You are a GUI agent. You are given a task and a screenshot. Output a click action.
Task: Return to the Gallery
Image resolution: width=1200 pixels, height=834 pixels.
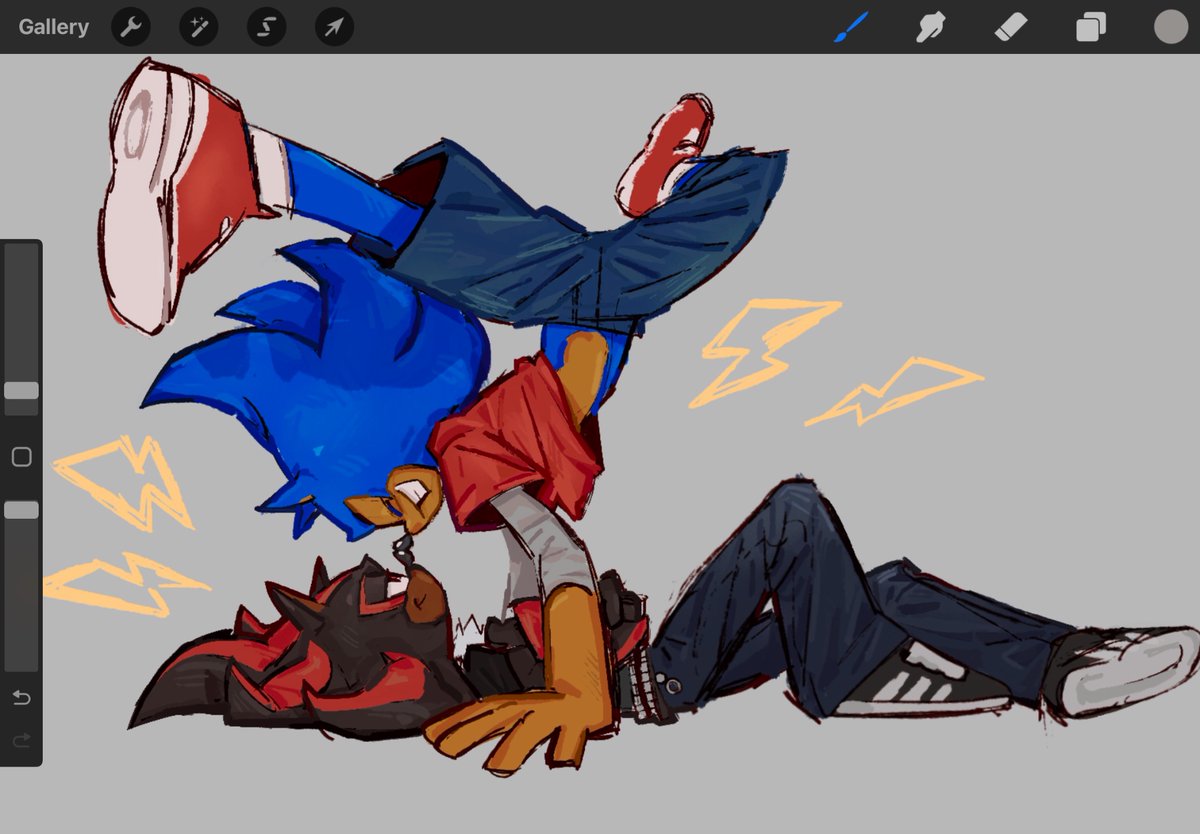[x=54, y=27]
